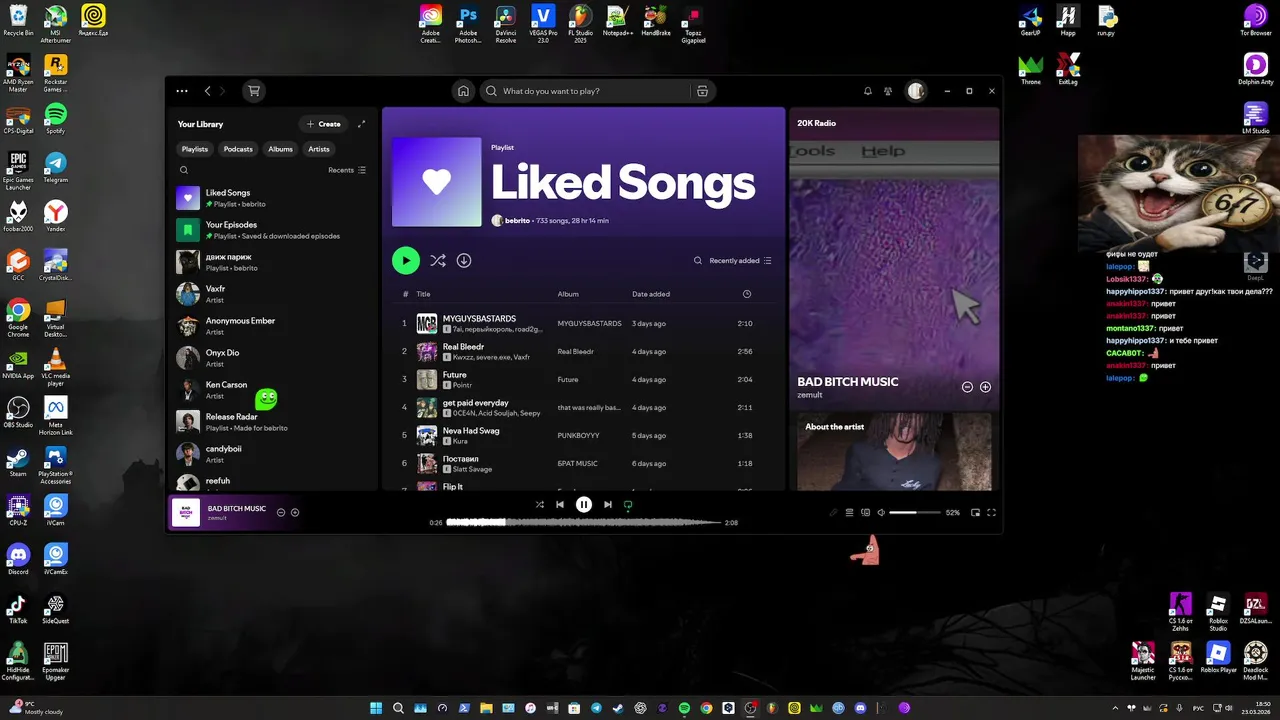
Task: Select the Neva Had Swag track
Action: click(583, 436)
